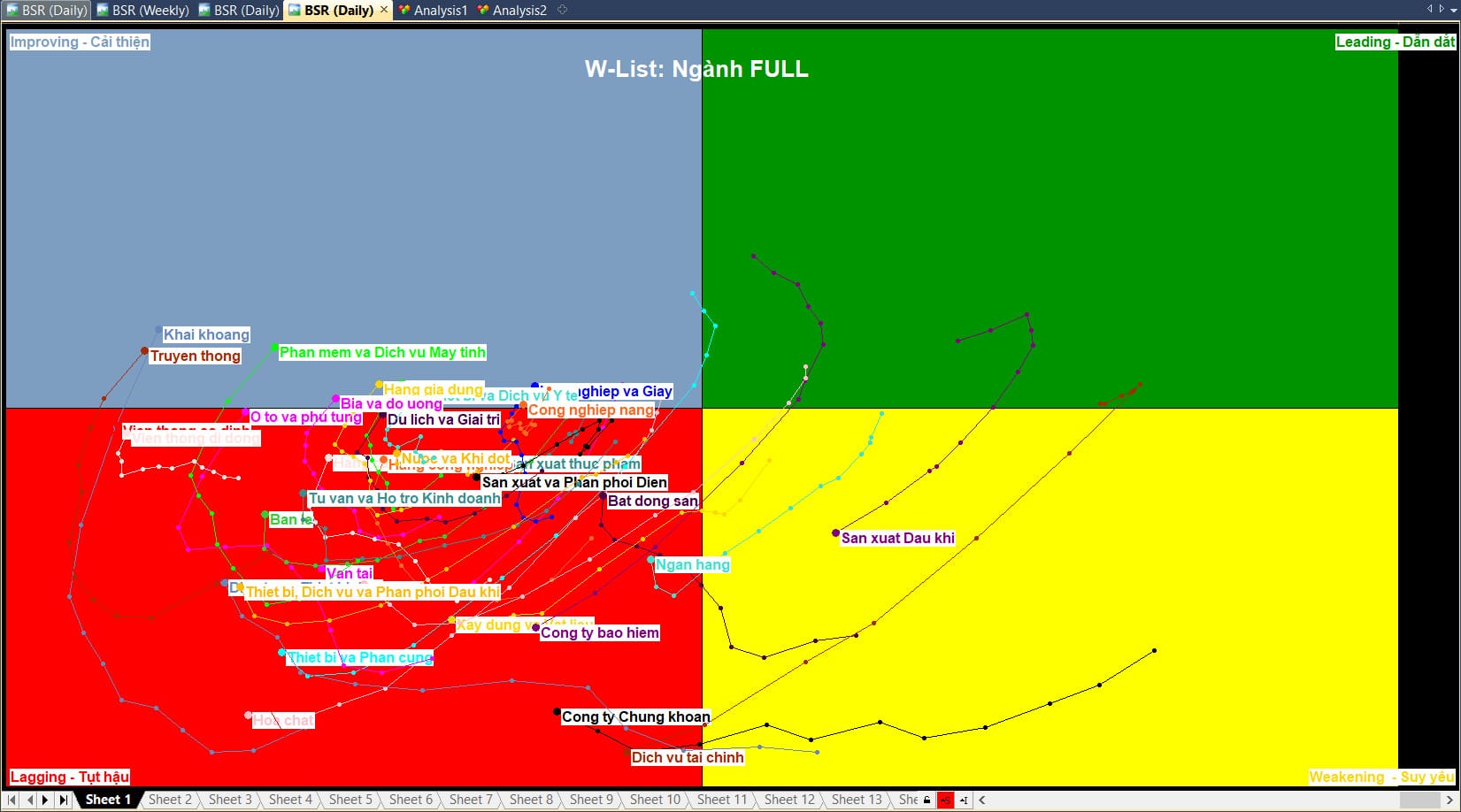Click 'San xuat va Phan phoi Dien' label
This screenshot has height=812, width=1461.
point(574,482)
